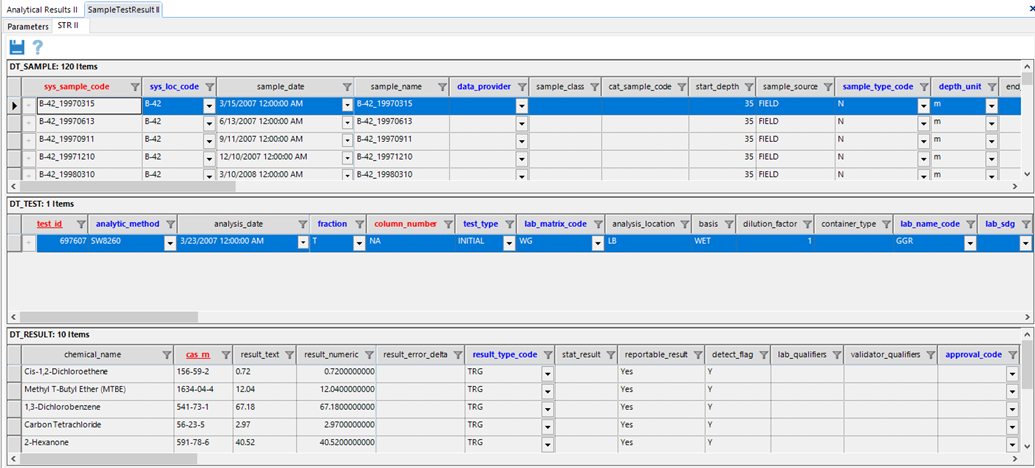Click the test_id column header
This screenshot has width=1035, height=468.
50,224
